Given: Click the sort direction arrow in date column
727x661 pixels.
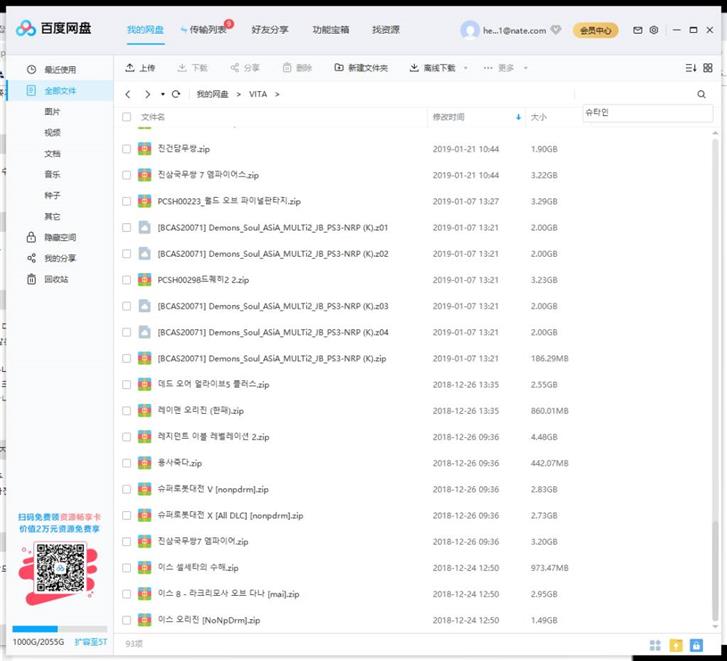Looking at the screenshot, I should 518,117.
